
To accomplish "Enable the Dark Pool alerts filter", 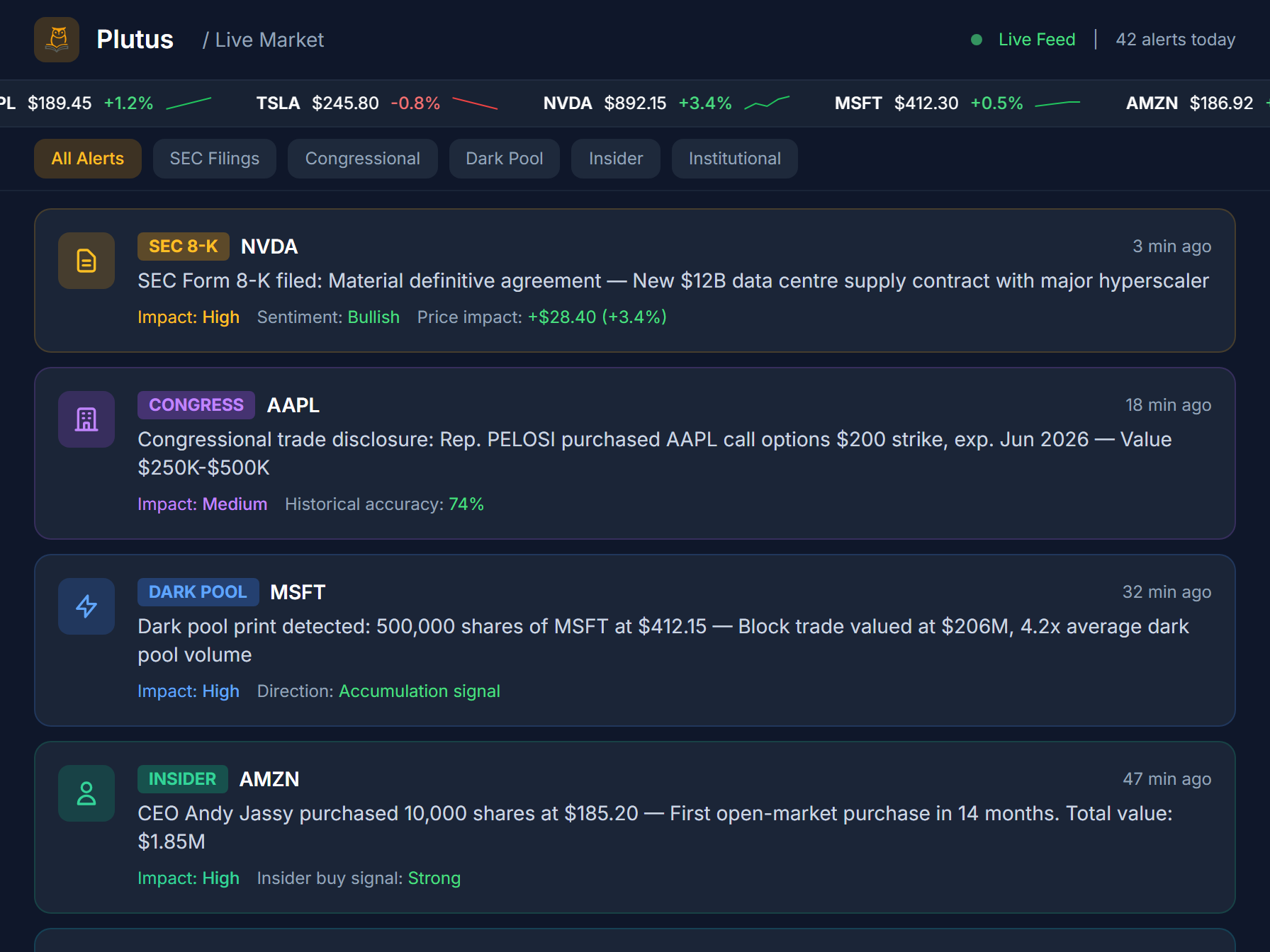I will [x=504, y=159].
